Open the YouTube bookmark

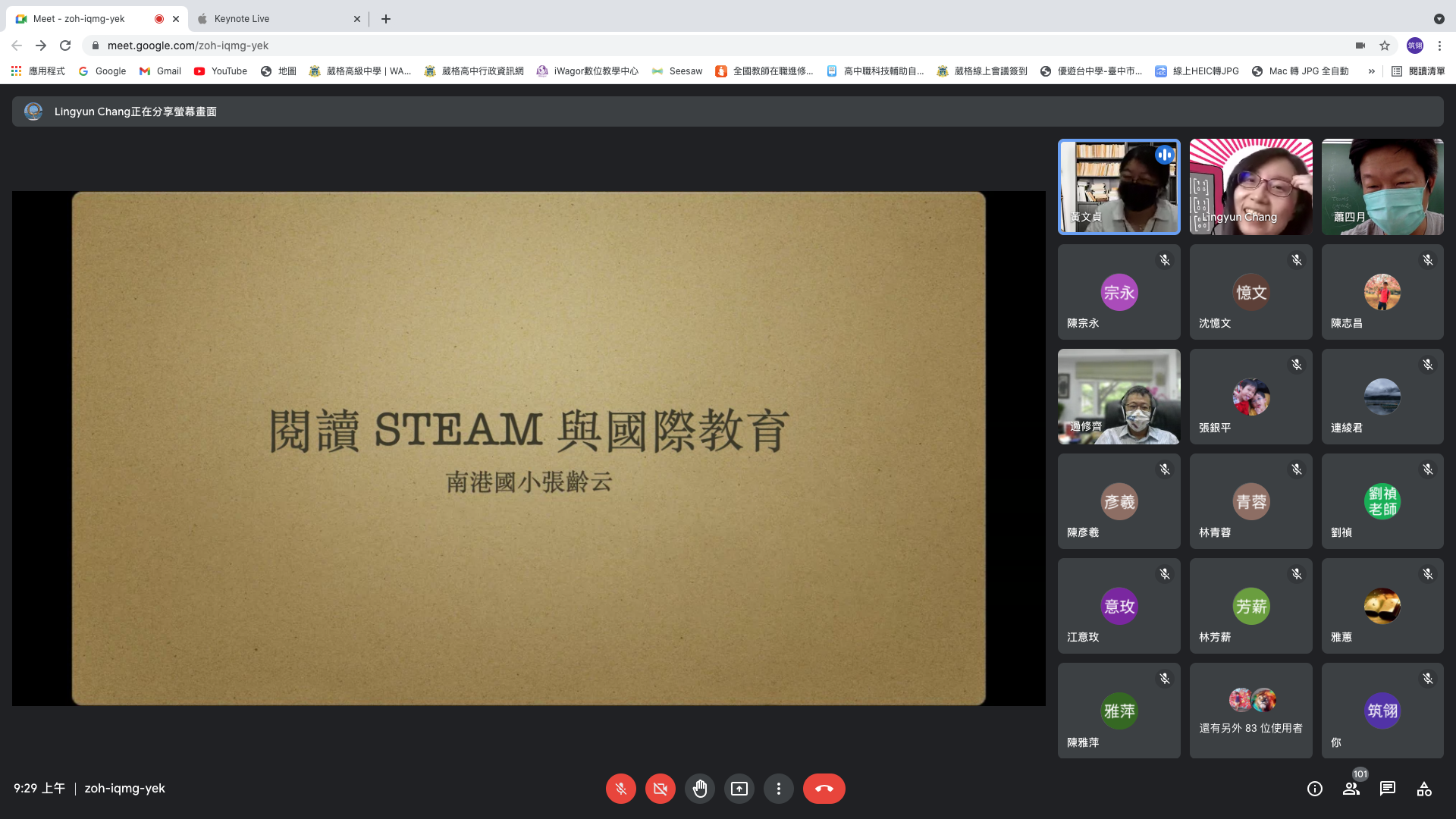tap(221, 71)
